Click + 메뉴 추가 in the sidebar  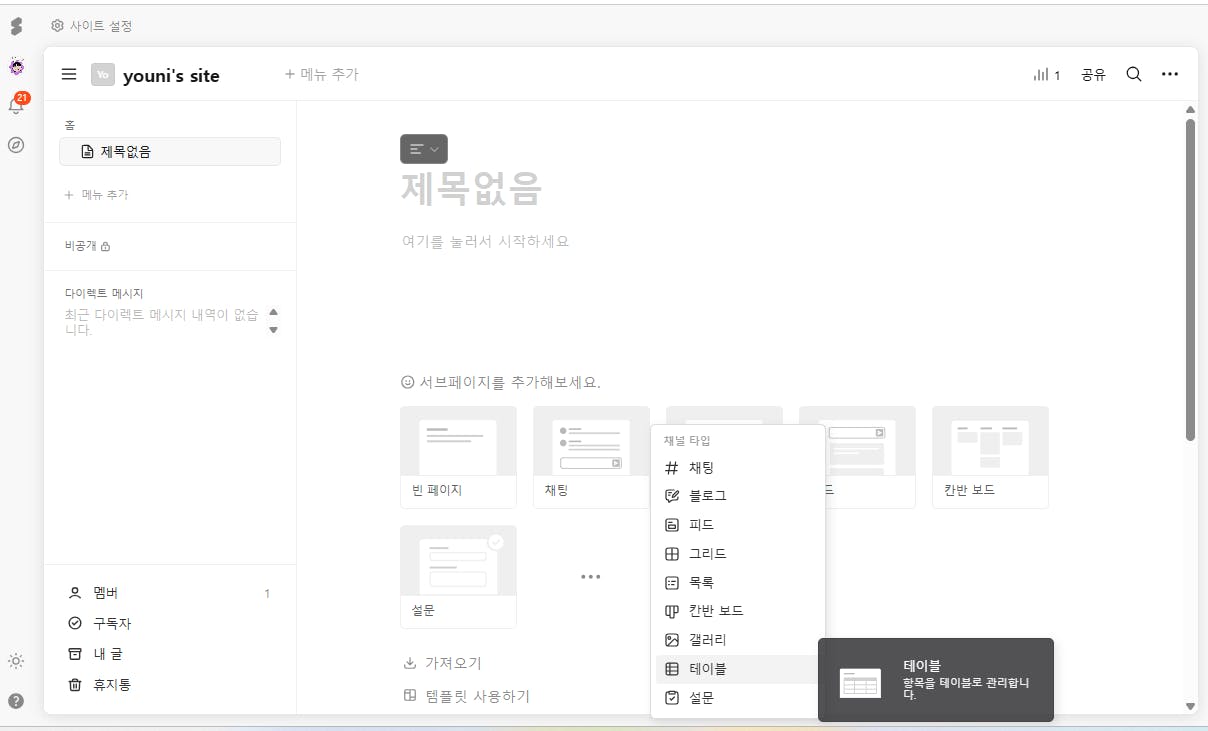pos(96,195)
